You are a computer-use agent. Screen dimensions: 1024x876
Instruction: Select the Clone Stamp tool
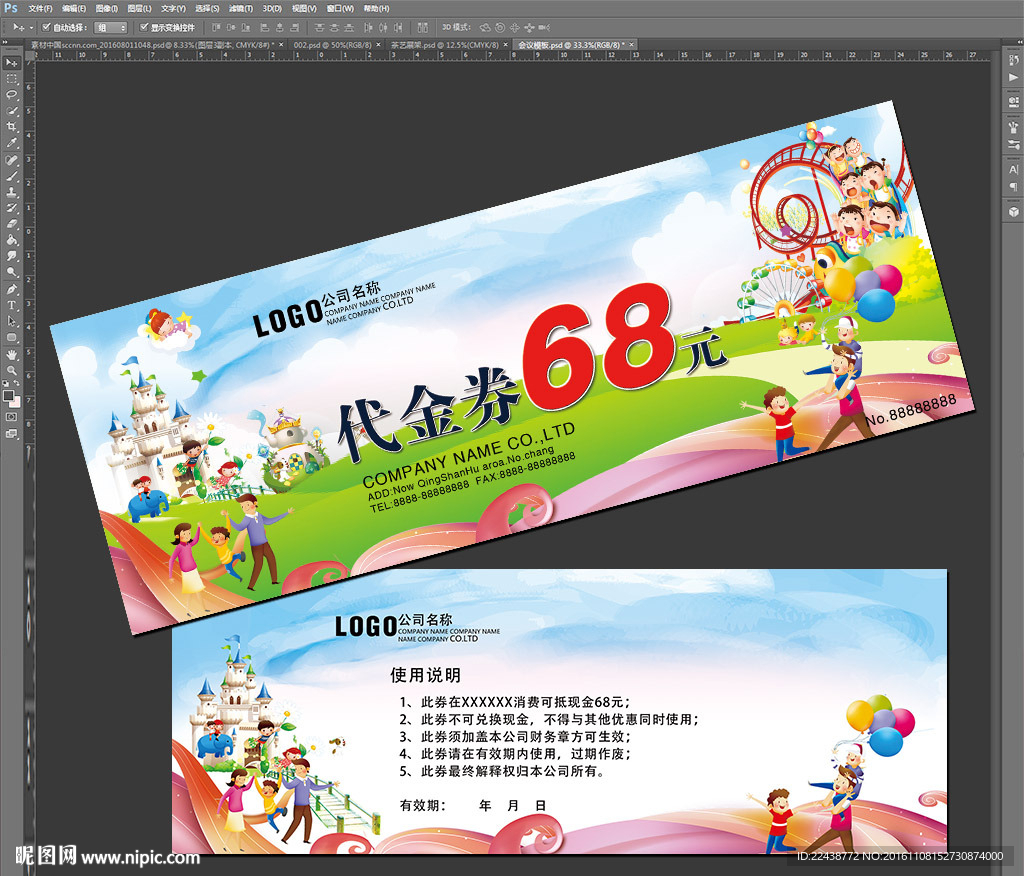(x=12, y=191)
